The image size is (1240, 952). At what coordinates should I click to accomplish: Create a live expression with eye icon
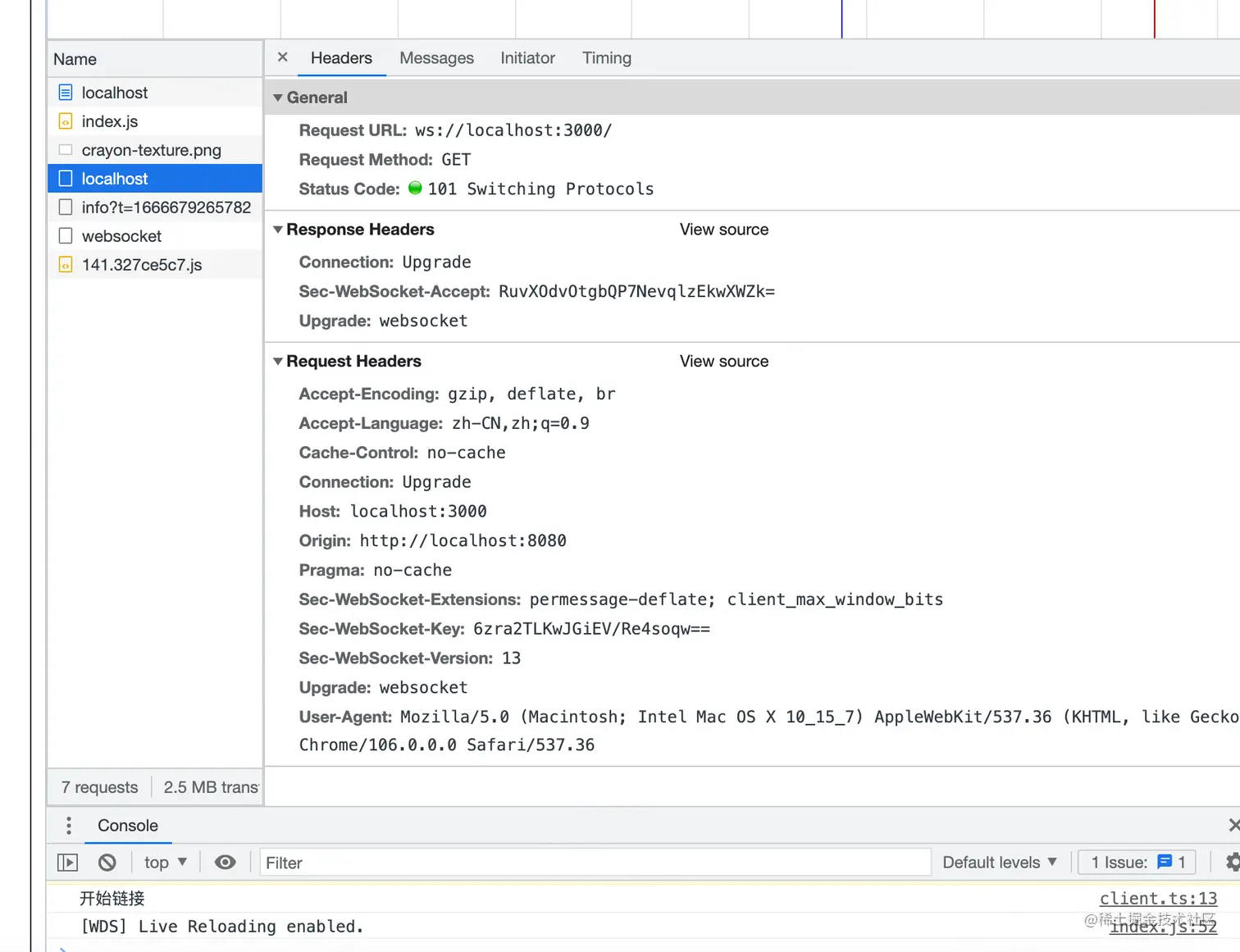pos(225,863)
